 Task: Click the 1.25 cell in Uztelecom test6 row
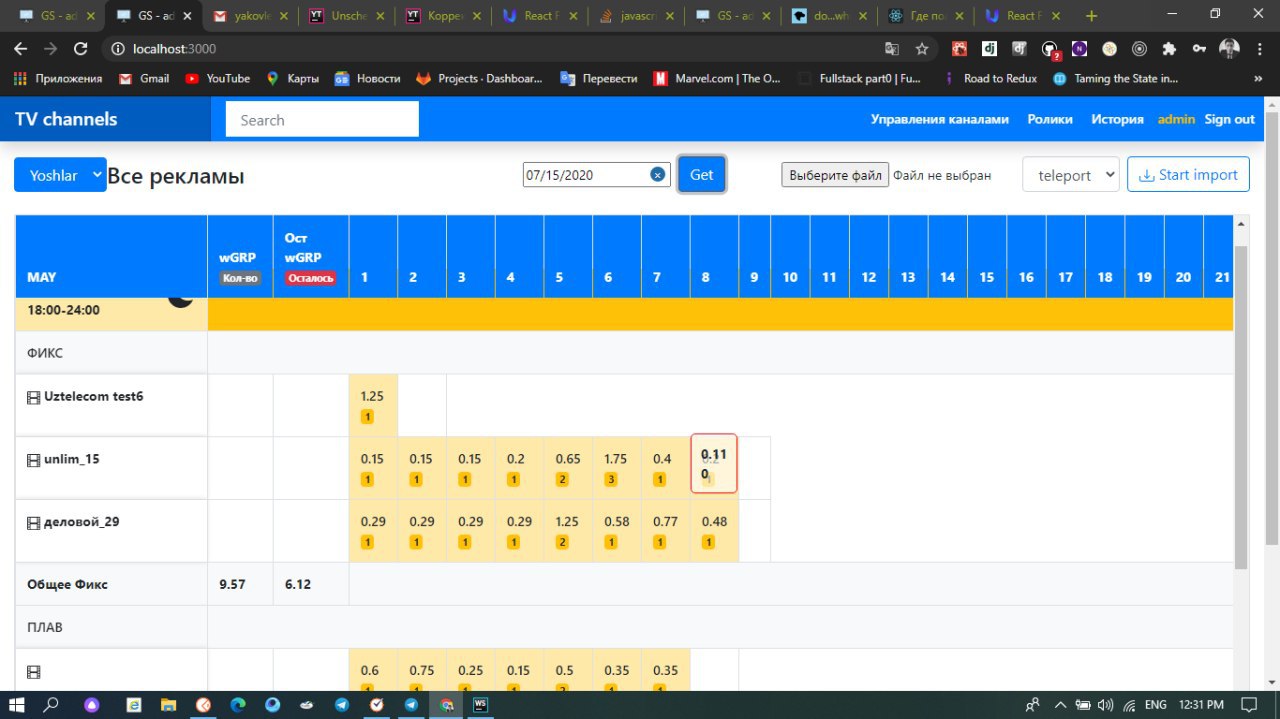373,405
